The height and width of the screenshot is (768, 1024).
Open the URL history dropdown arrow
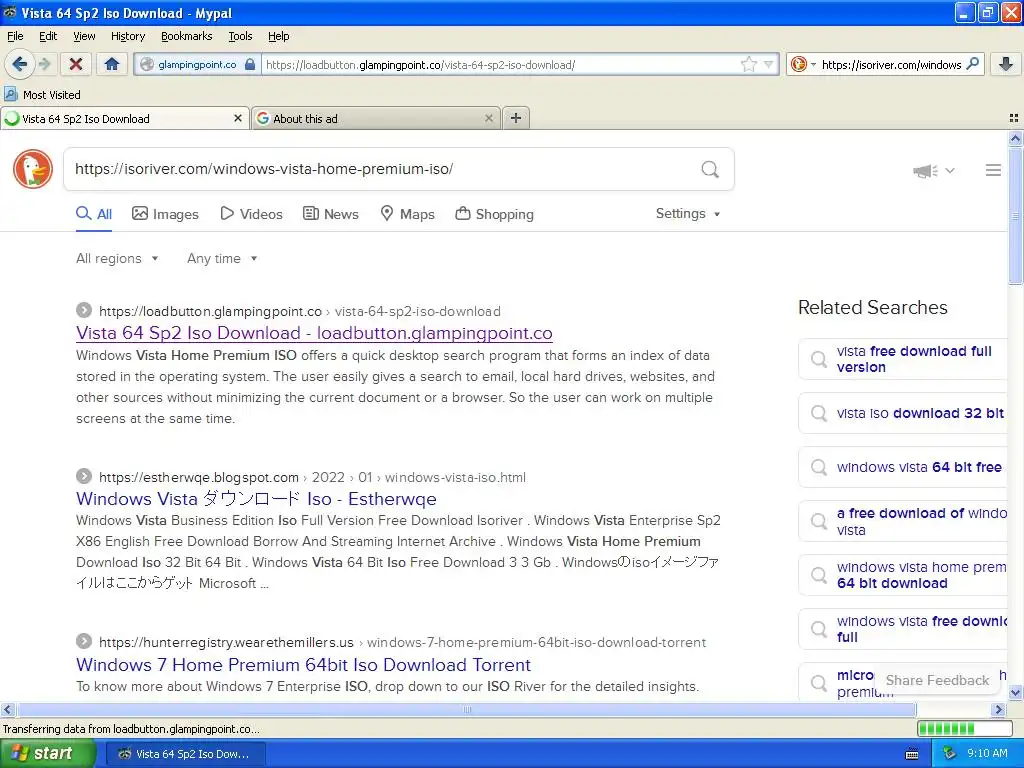(769, 64)
